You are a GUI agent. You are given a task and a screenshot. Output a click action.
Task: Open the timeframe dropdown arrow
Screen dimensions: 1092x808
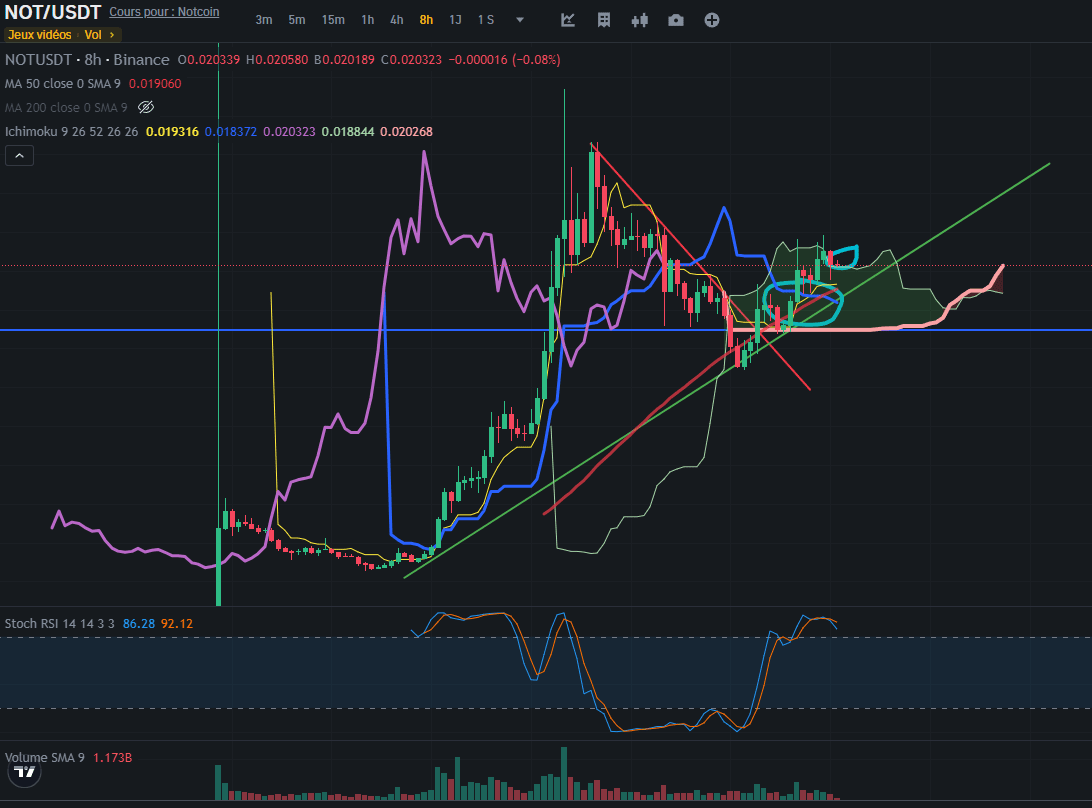coord(519,20)
